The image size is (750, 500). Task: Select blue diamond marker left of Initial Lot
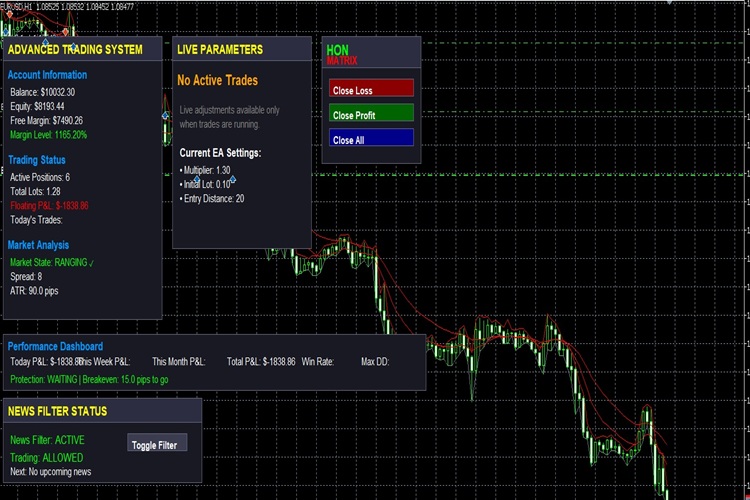click(x=197, y=179)
